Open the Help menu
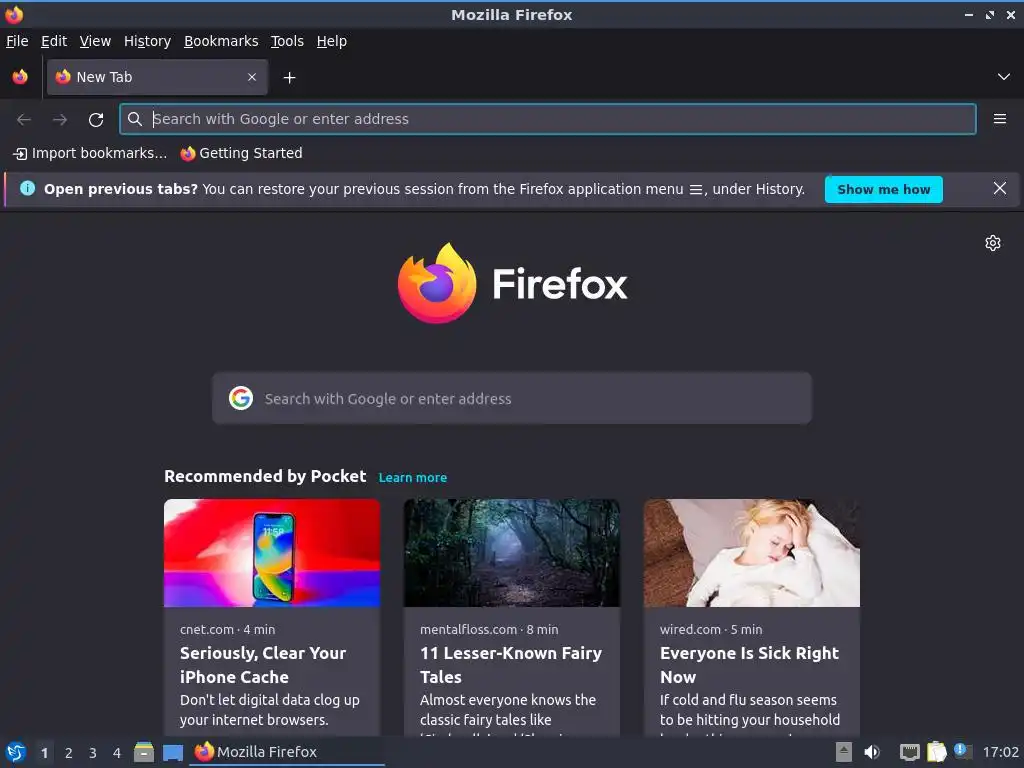Viewport: 1024px width, 768px height. coord(332,41)
